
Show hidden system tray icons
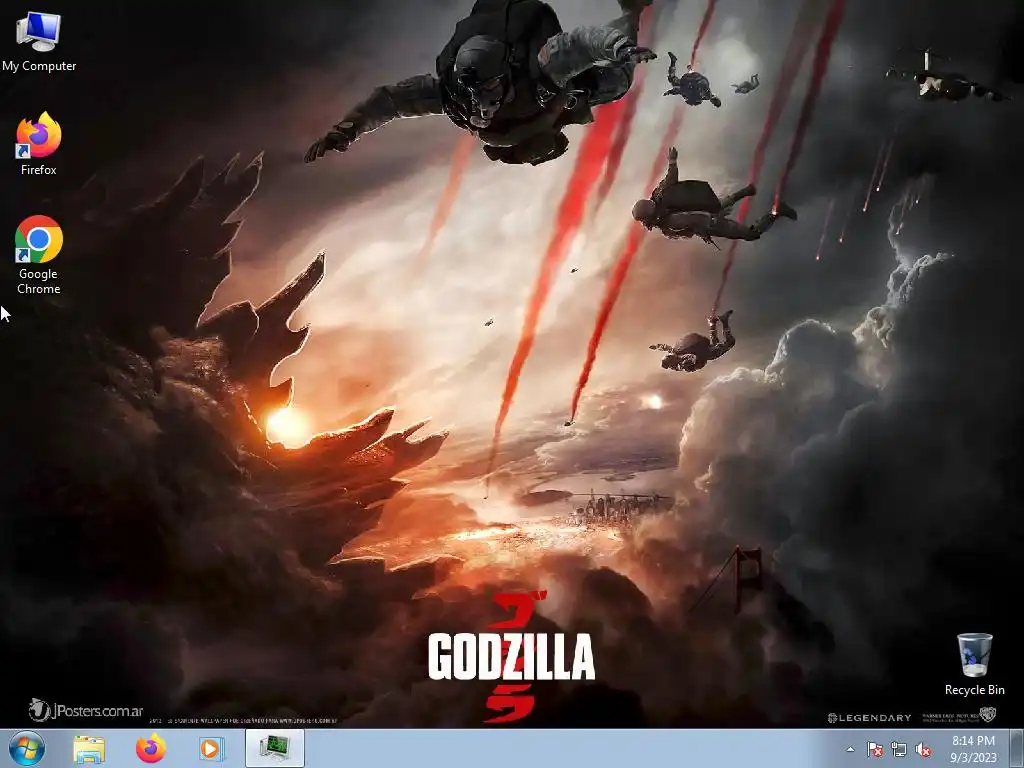850,749
